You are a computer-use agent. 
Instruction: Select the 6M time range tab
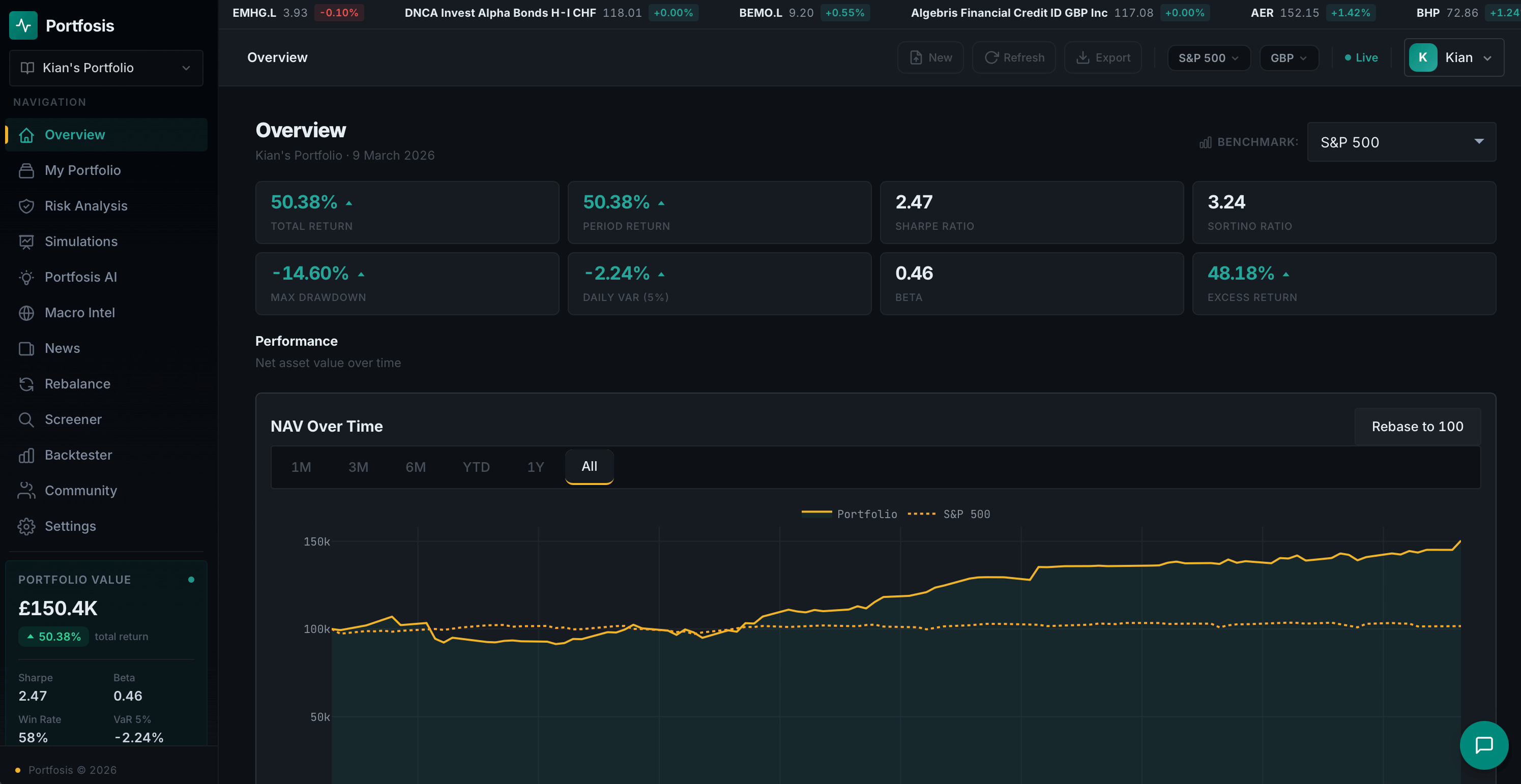pos(415,467)
